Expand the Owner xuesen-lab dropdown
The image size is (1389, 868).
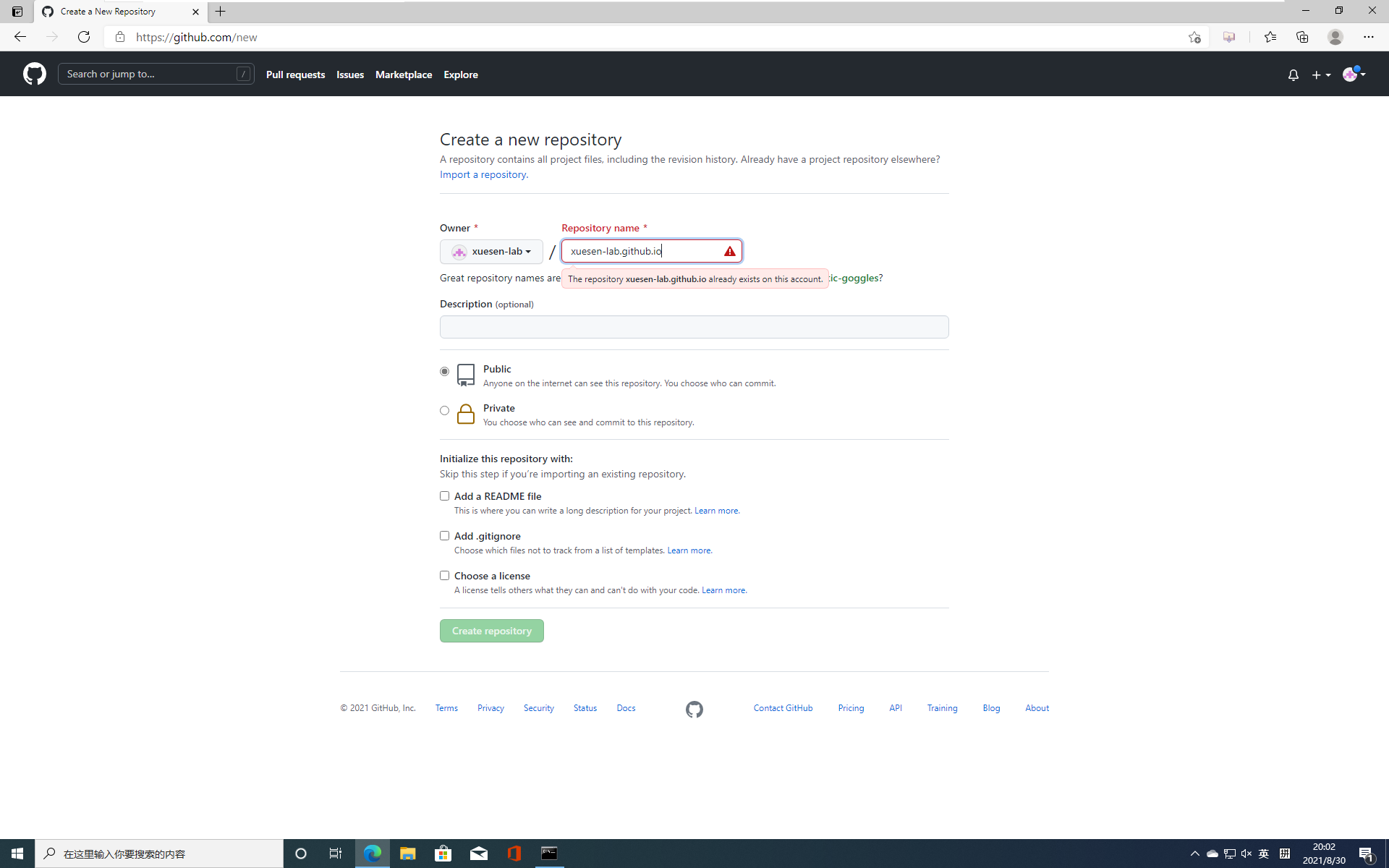pos(491,252)
